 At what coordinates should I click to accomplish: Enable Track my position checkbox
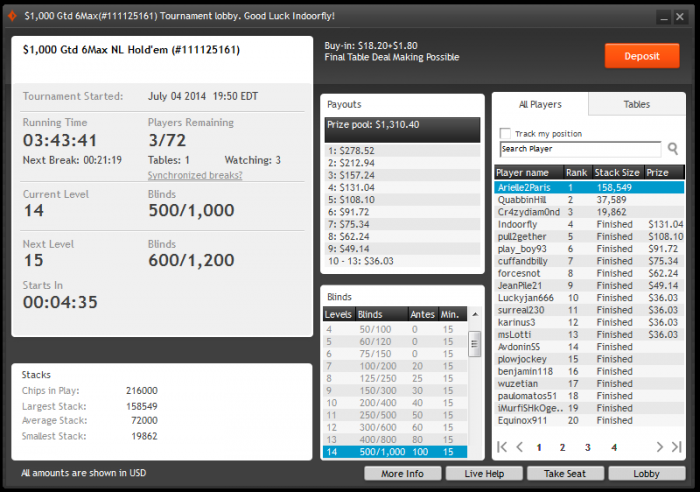(505, 133)
